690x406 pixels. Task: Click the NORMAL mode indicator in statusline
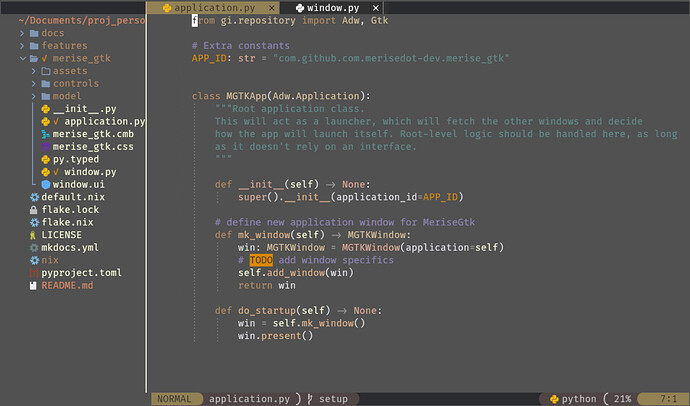(173, 399)
